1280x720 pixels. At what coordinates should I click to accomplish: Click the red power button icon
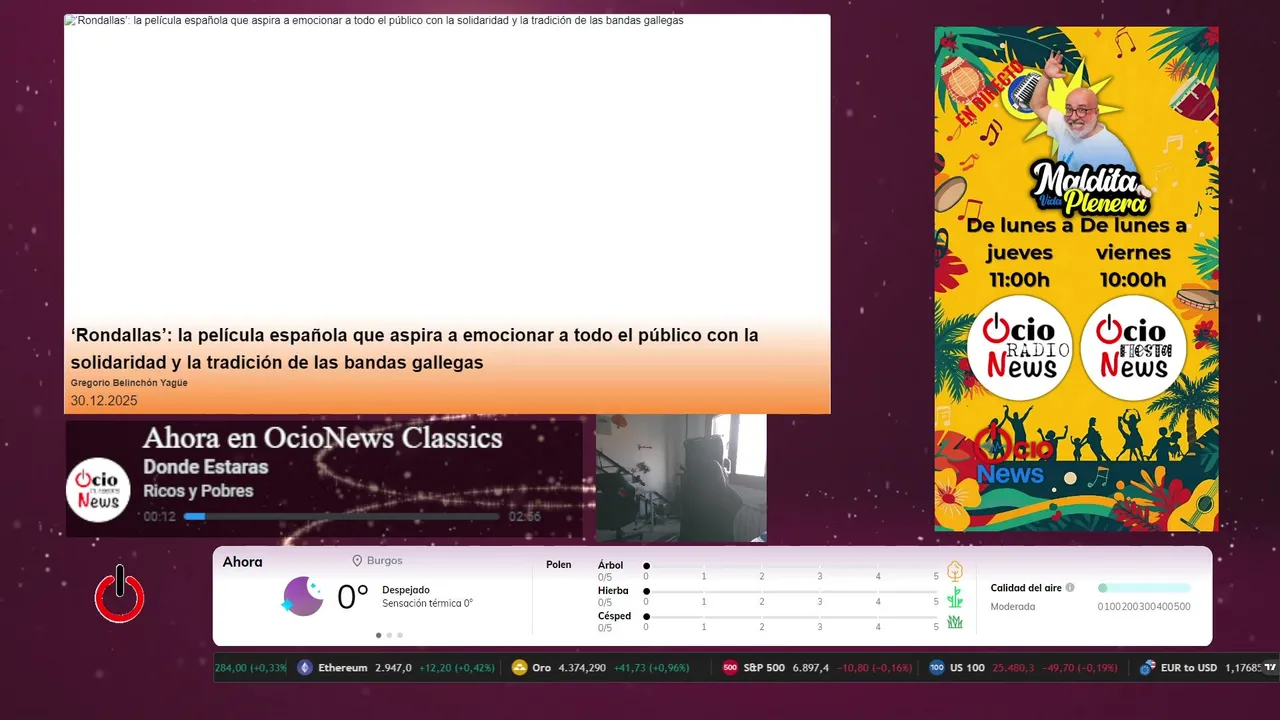click(x=120, y=594)
